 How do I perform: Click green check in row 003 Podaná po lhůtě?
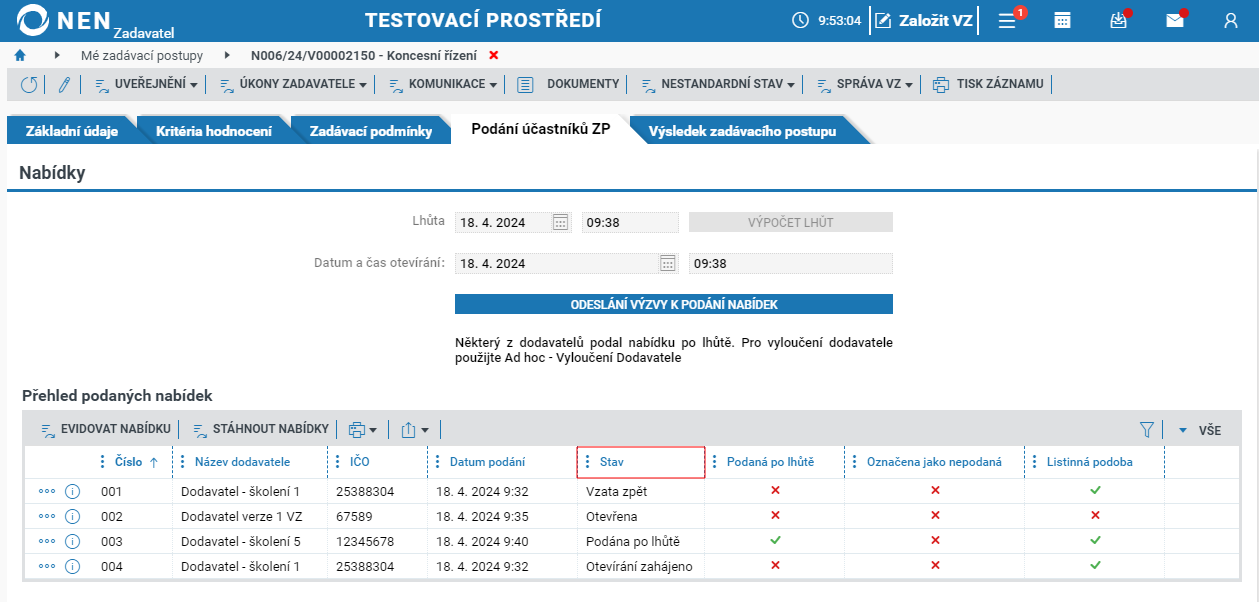coord(775,541)
